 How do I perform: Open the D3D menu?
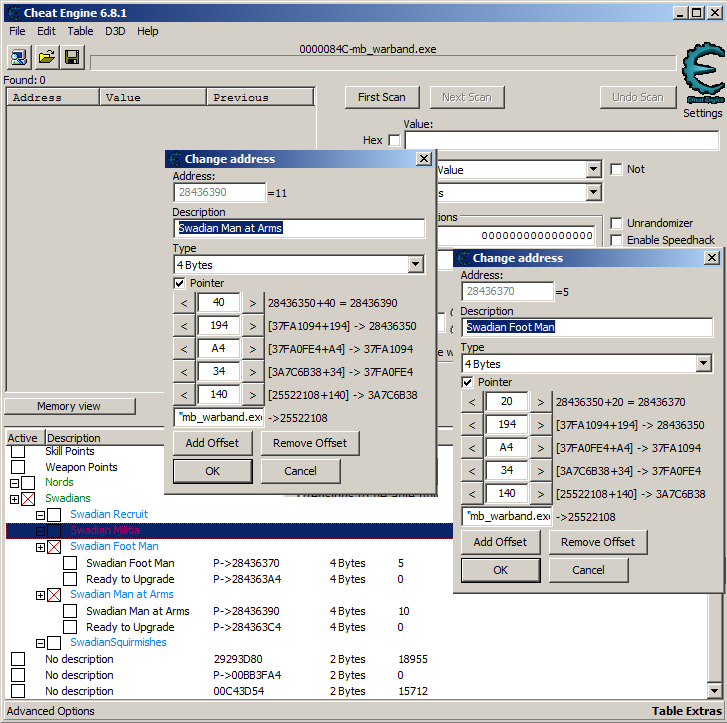(115, 31)
